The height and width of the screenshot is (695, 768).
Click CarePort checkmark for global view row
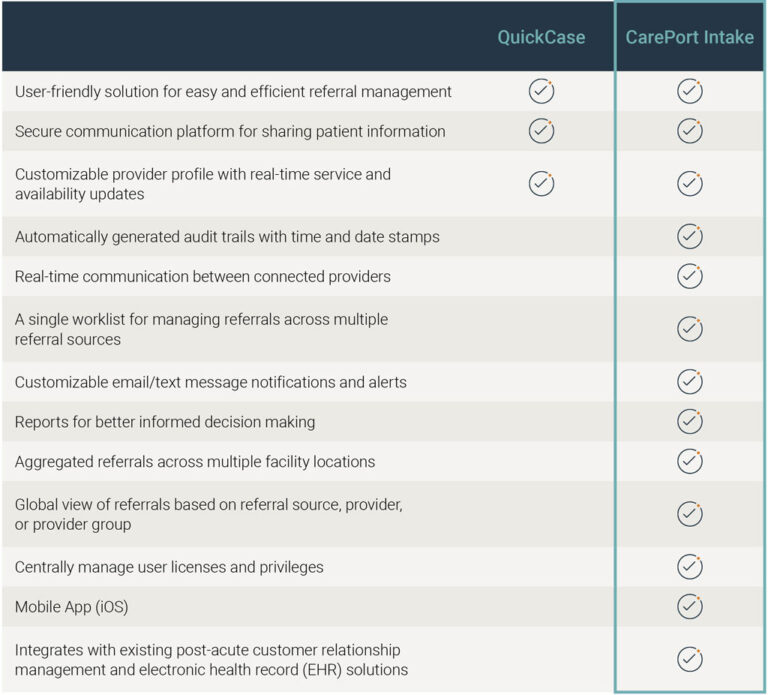tap(690, 514)
